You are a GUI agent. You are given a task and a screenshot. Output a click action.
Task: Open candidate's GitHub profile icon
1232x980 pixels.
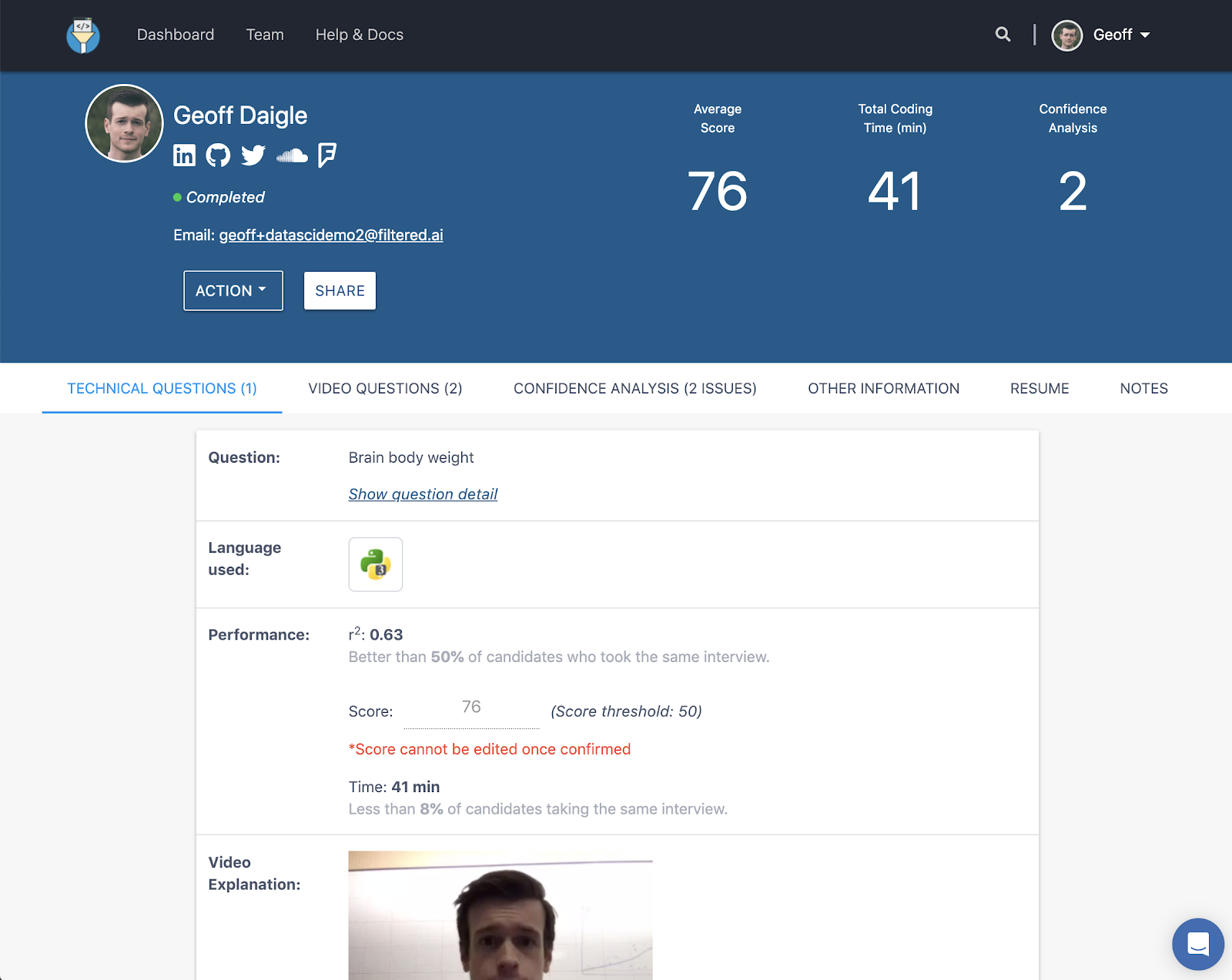point(219,156)
